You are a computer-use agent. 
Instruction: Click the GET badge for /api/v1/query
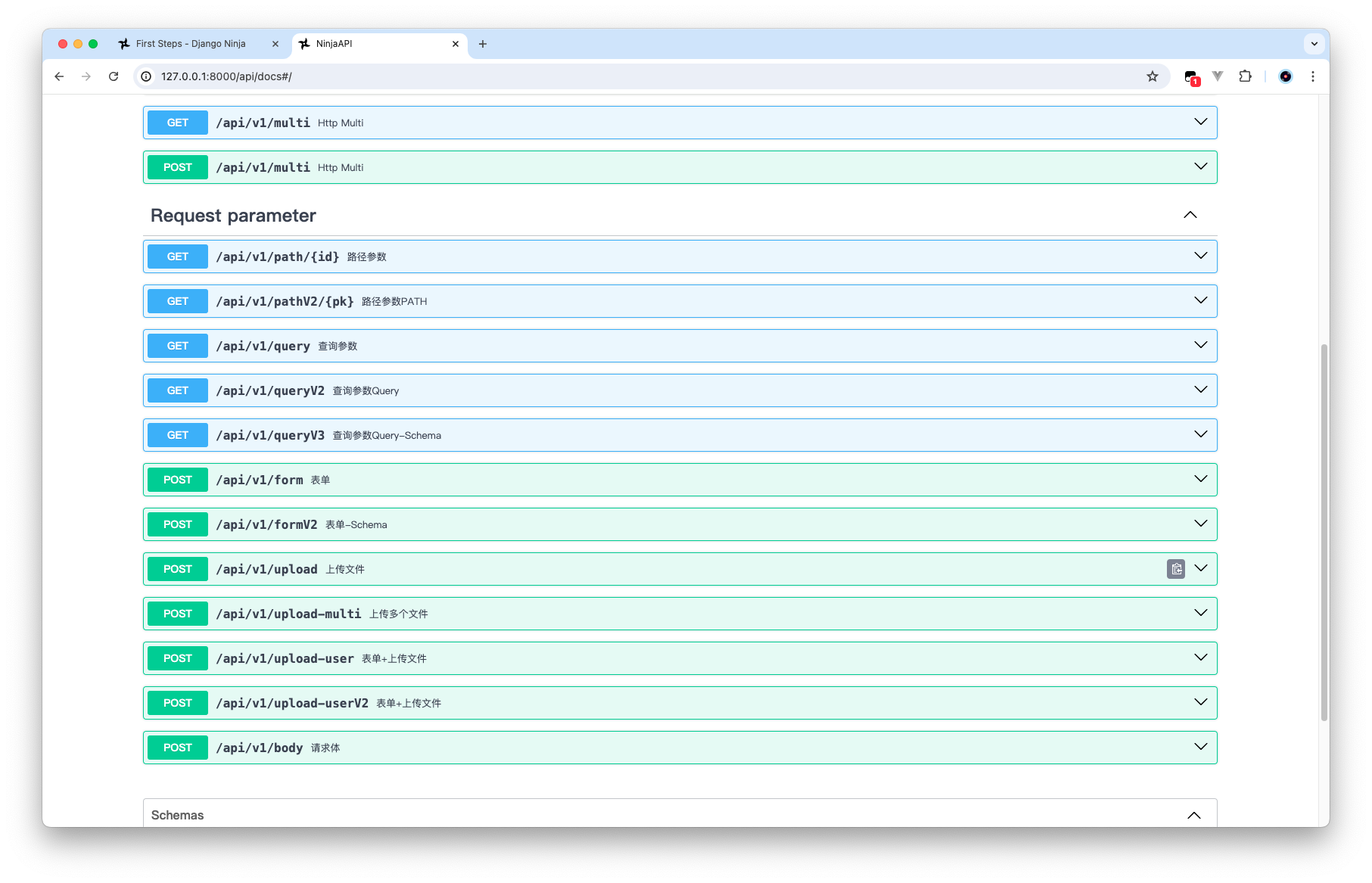point(178,346)
